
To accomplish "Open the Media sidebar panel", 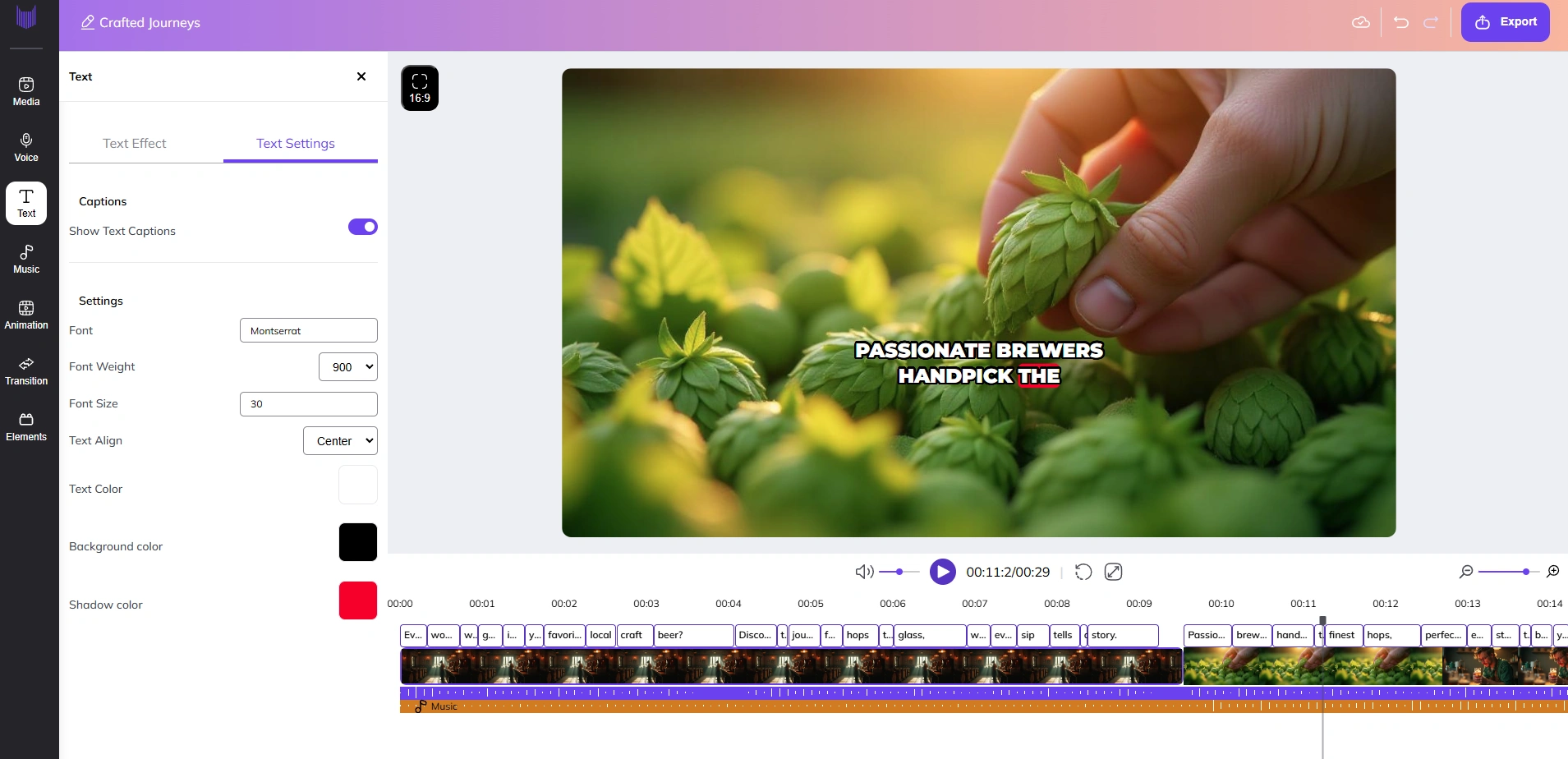I will pos(26,91).
